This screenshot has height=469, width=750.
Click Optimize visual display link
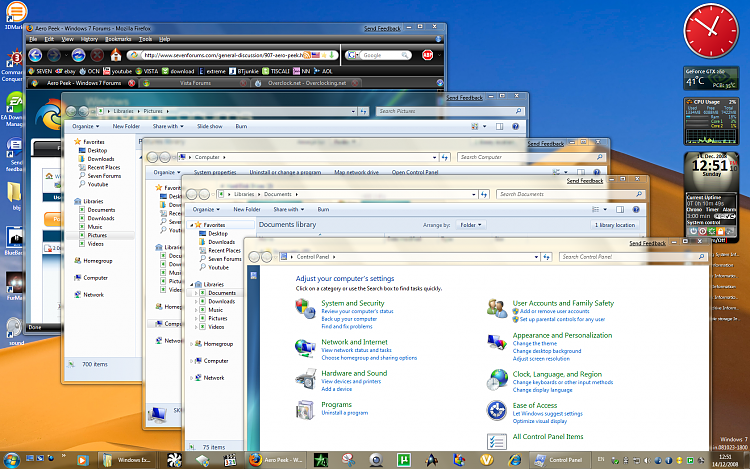click(x=540, y=421)
